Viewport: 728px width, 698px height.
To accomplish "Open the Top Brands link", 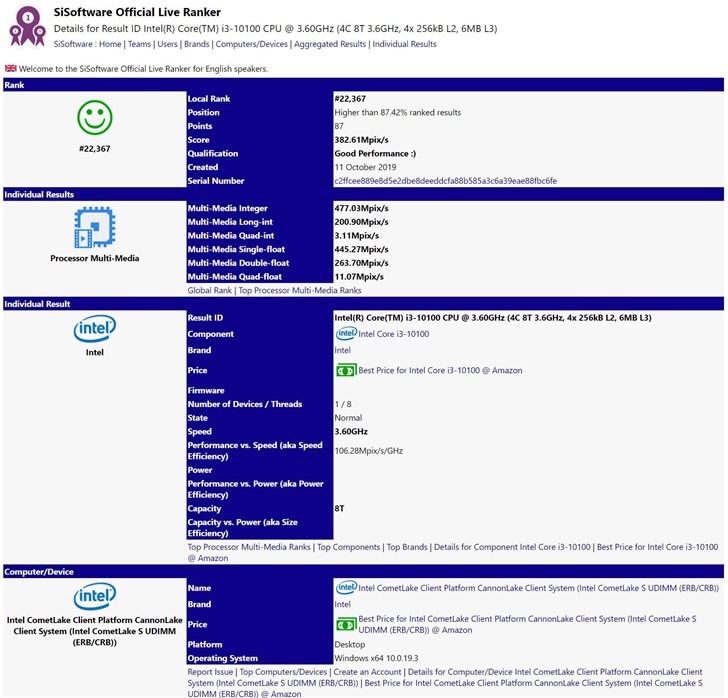I will click(x=407, y=547).
